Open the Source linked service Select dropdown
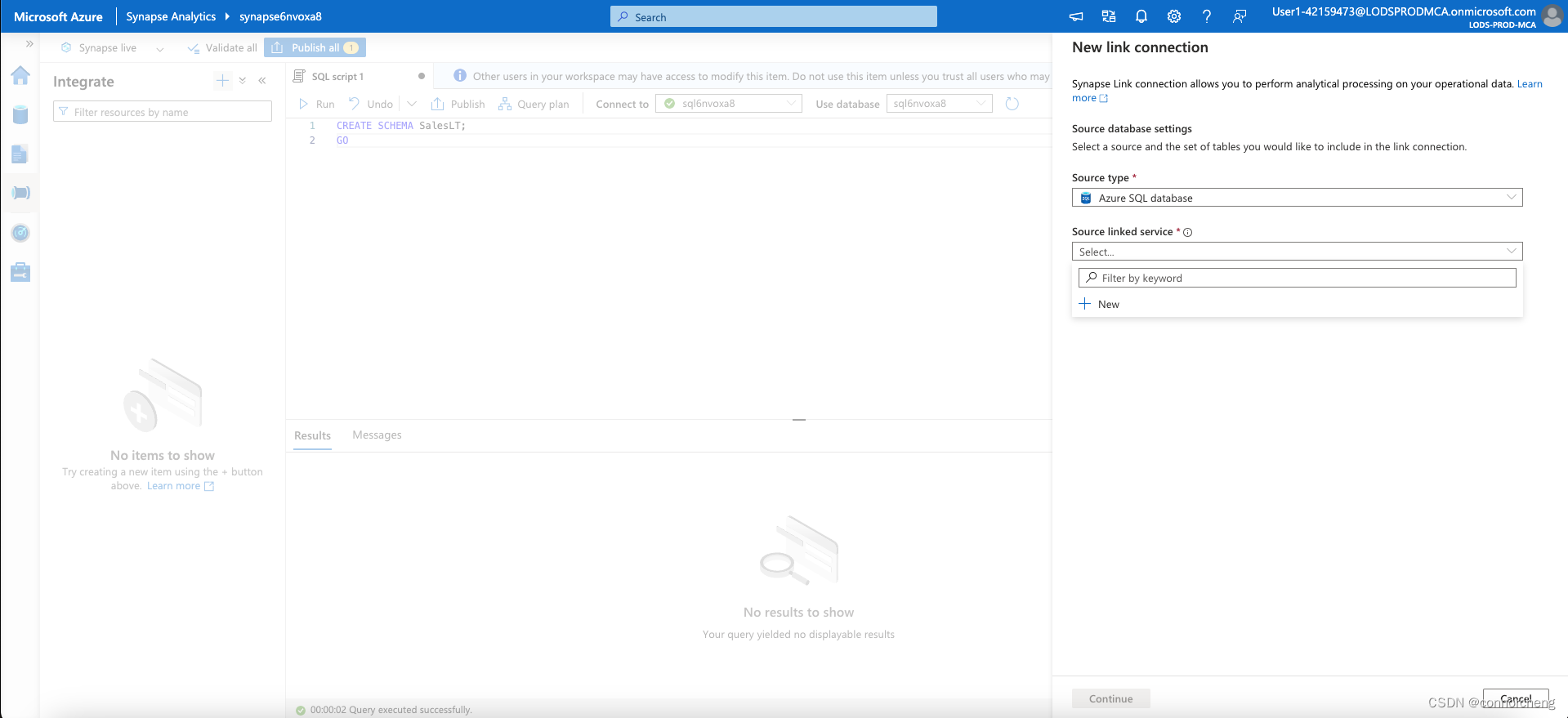This screenshot has height=718, width=1568. (x=1297, y=252)
